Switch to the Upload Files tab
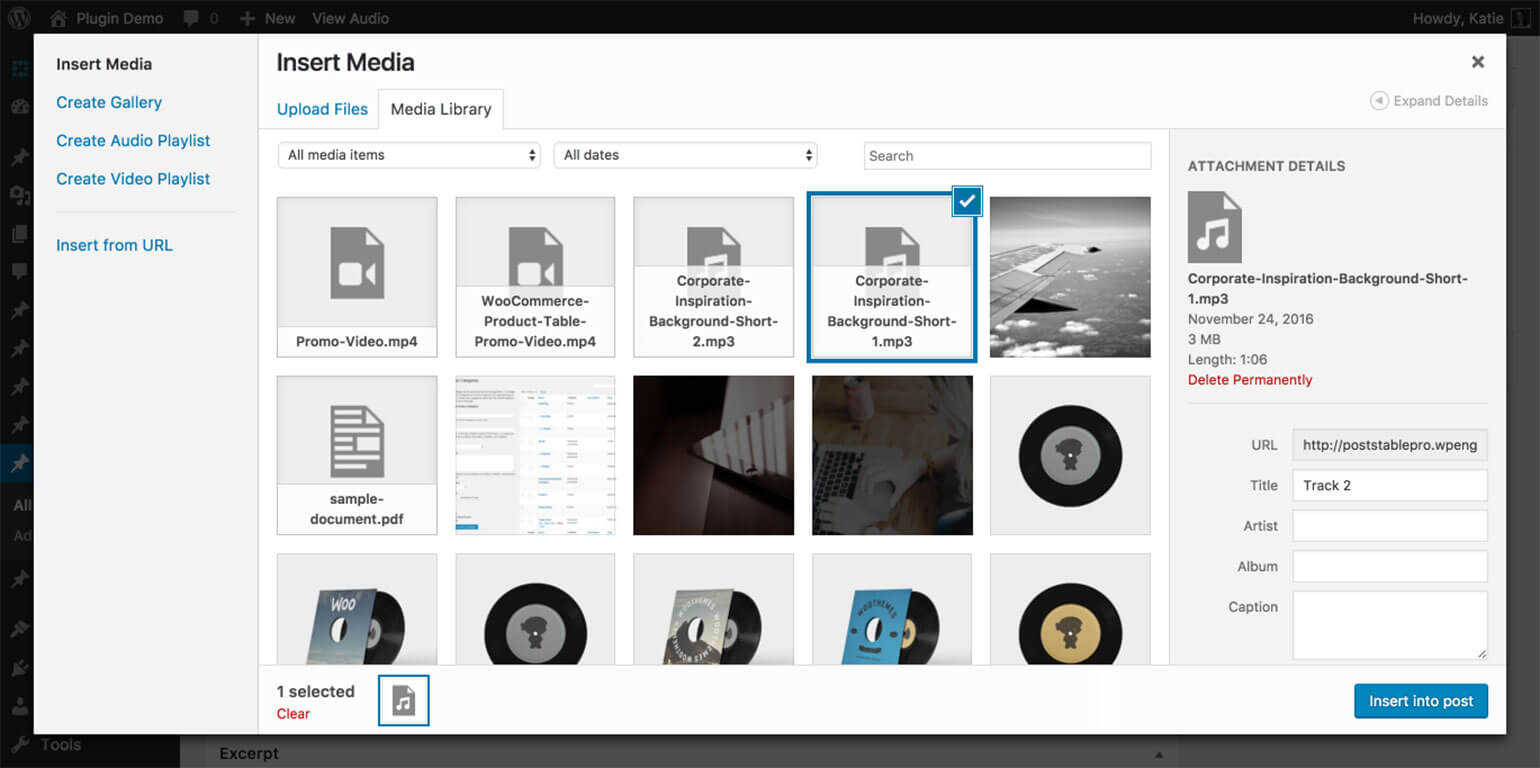1540x768 pixels. pyautogui.click(x=321, y=109)
